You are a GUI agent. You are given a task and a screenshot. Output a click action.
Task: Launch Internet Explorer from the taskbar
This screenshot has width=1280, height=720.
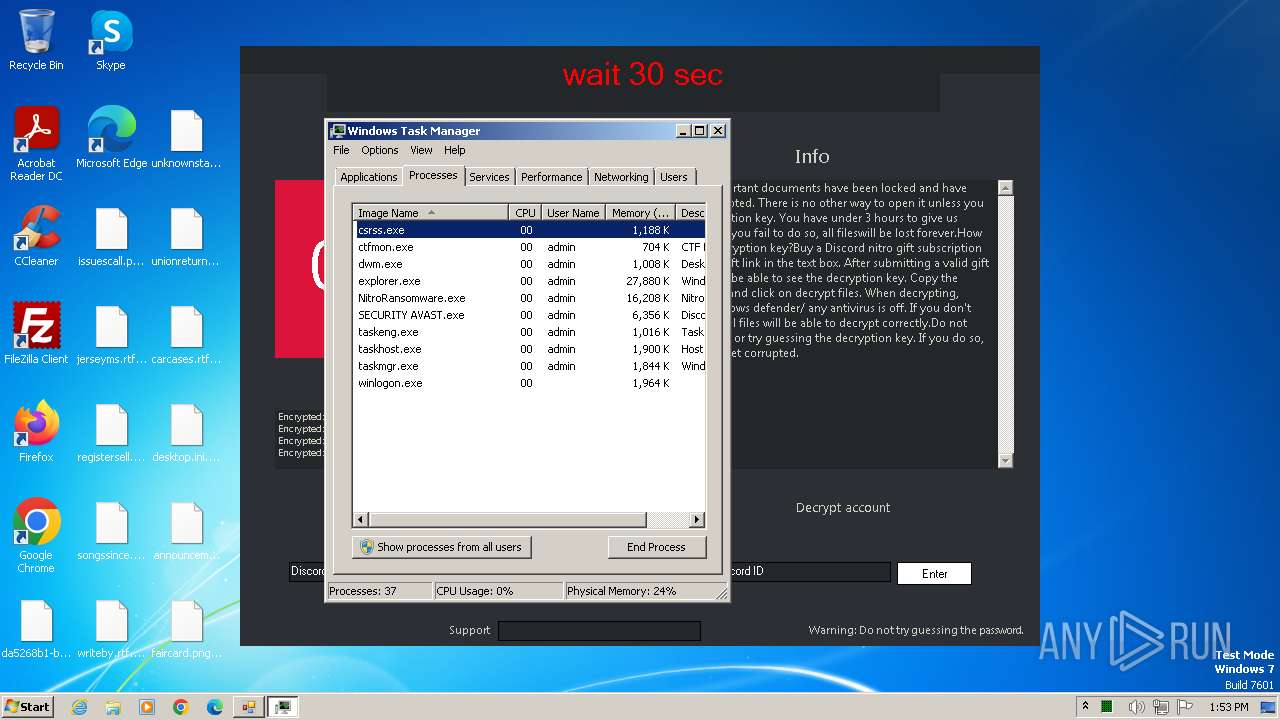[x=79, y=707]
